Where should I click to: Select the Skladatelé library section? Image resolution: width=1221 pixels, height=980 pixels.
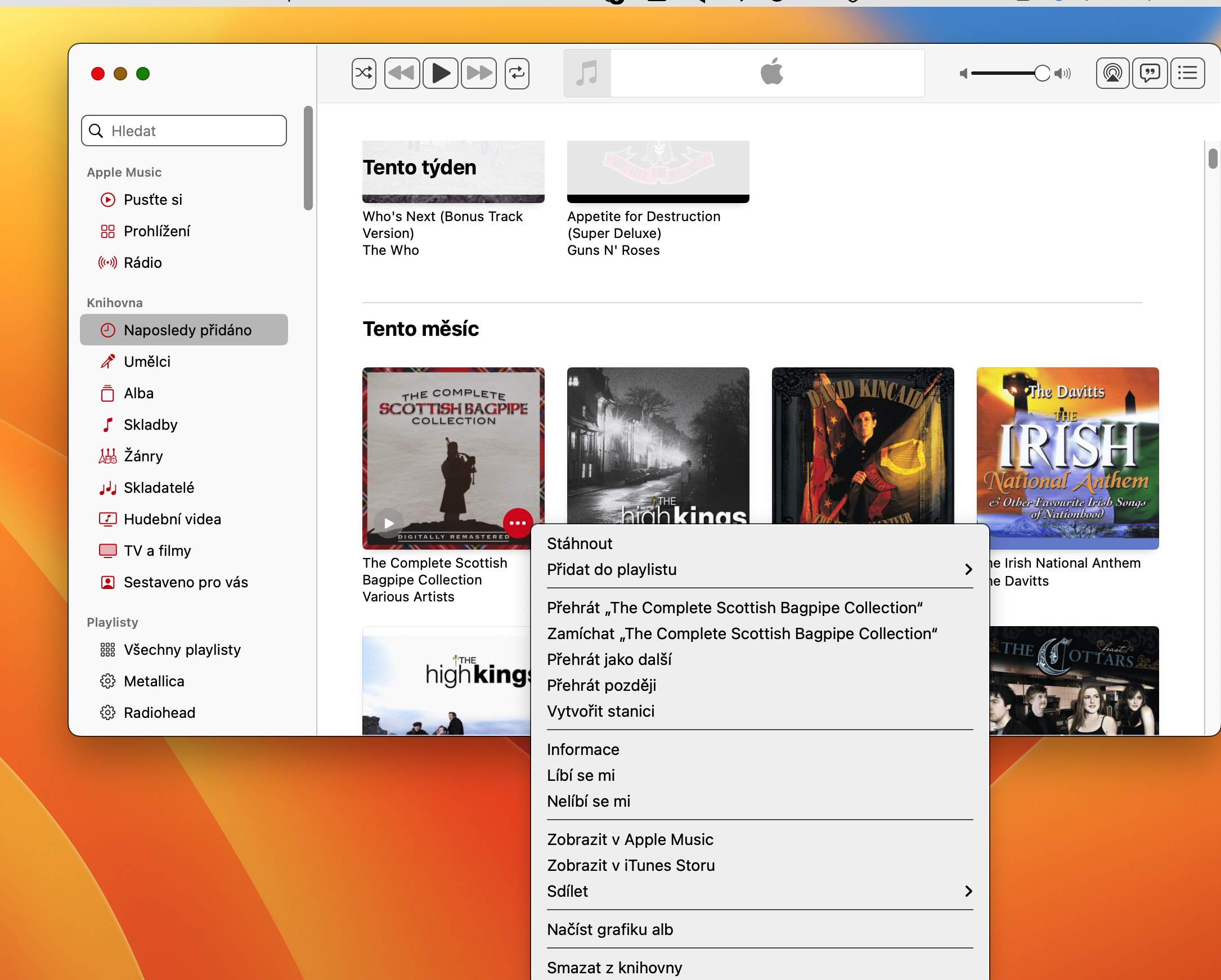[159, 487]
